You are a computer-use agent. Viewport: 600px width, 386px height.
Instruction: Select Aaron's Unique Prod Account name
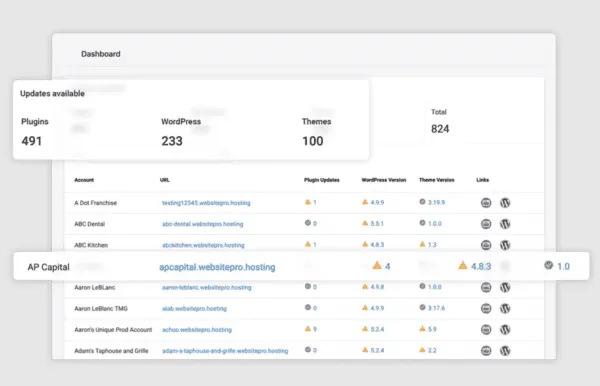[x=113, y=329]
